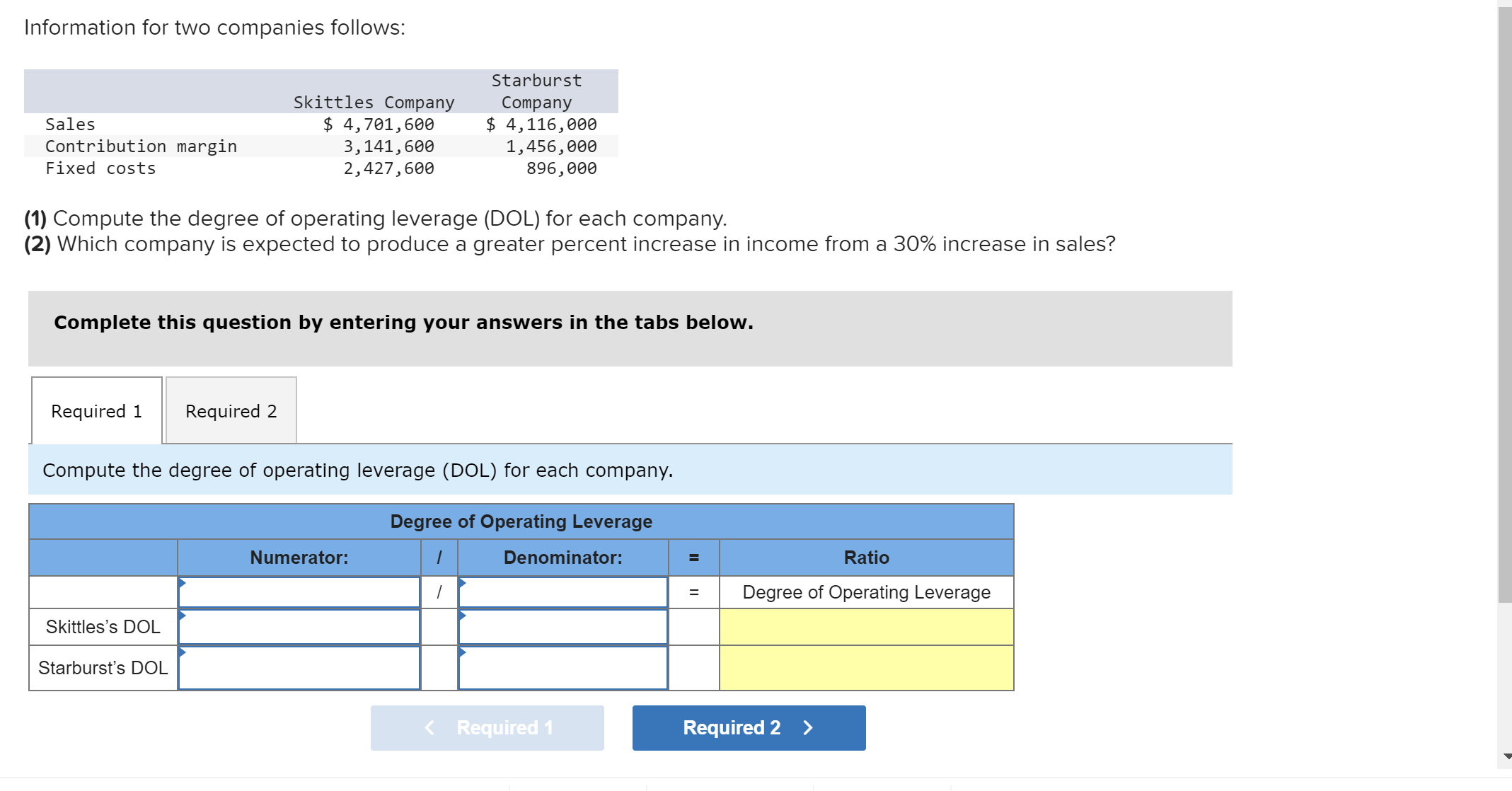Click Starburst's DOL numerator field
This screenshot has width=1512, height=791.
pos(299,668)
